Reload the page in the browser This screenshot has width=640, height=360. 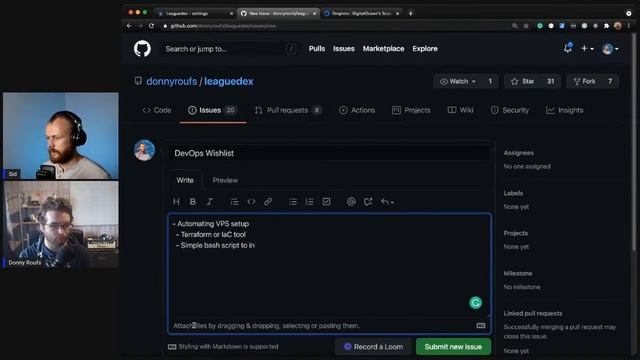point(151,26)
